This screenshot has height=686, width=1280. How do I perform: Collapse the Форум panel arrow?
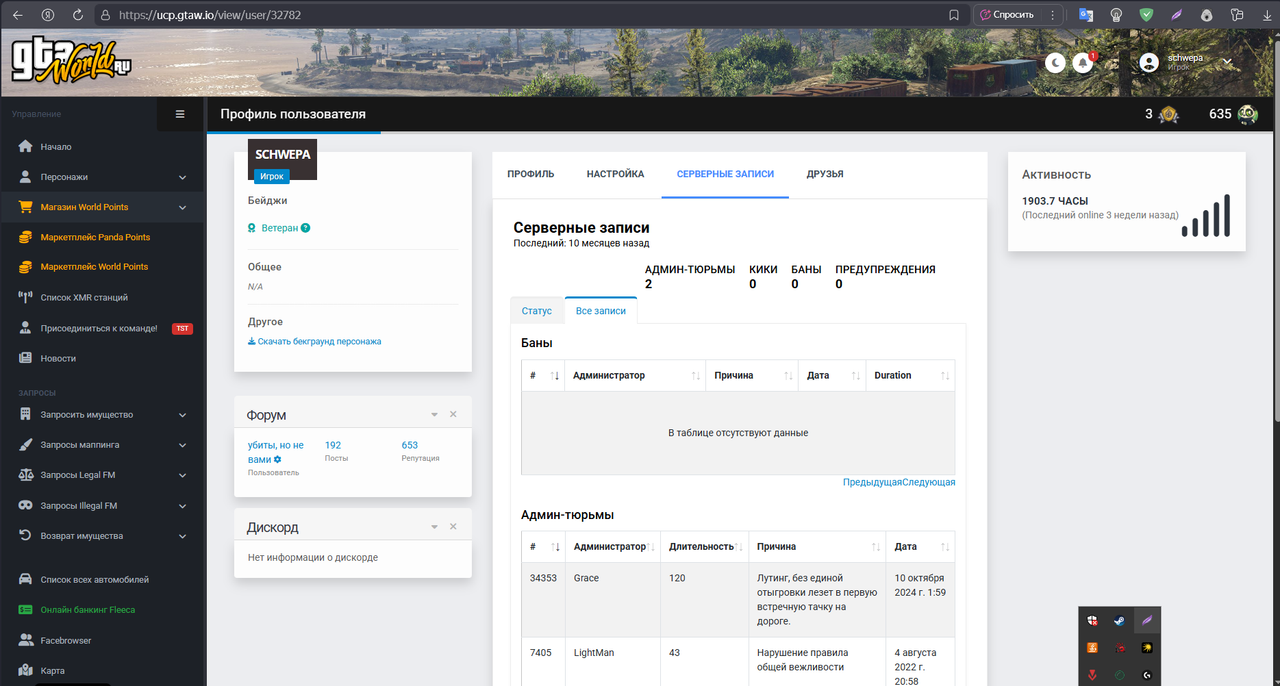click(x=434, y=414)
